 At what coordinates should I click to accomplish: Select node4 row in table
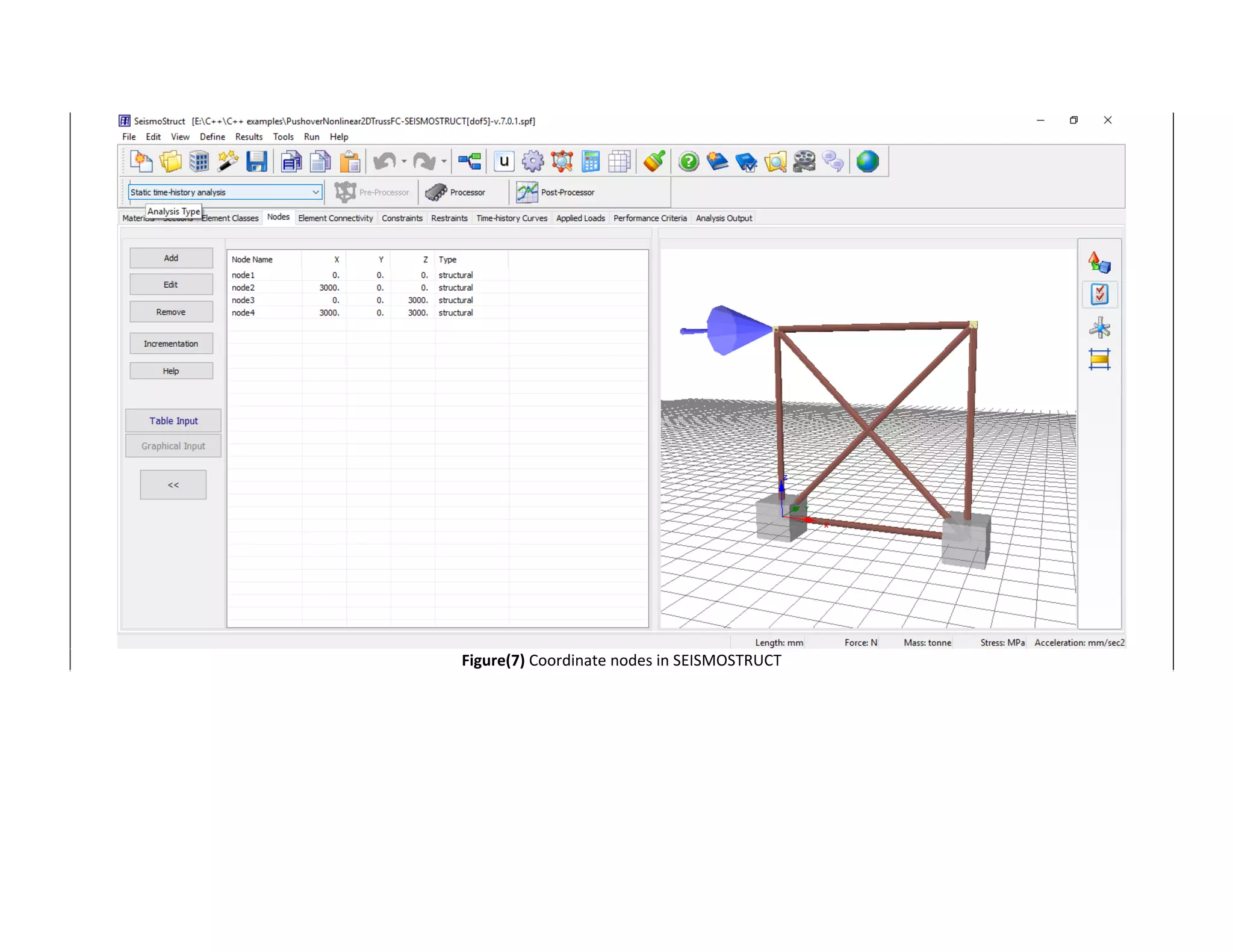click(x=438, y=313)
